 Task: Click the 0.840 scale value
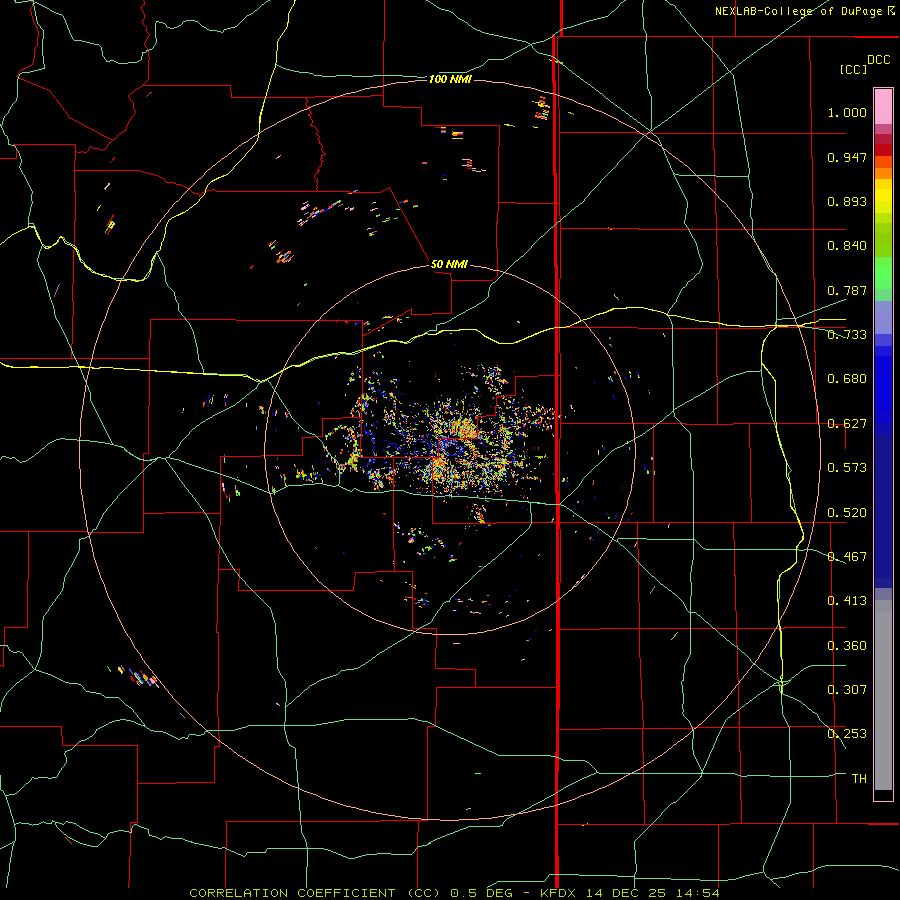click(x=847, y=246)
